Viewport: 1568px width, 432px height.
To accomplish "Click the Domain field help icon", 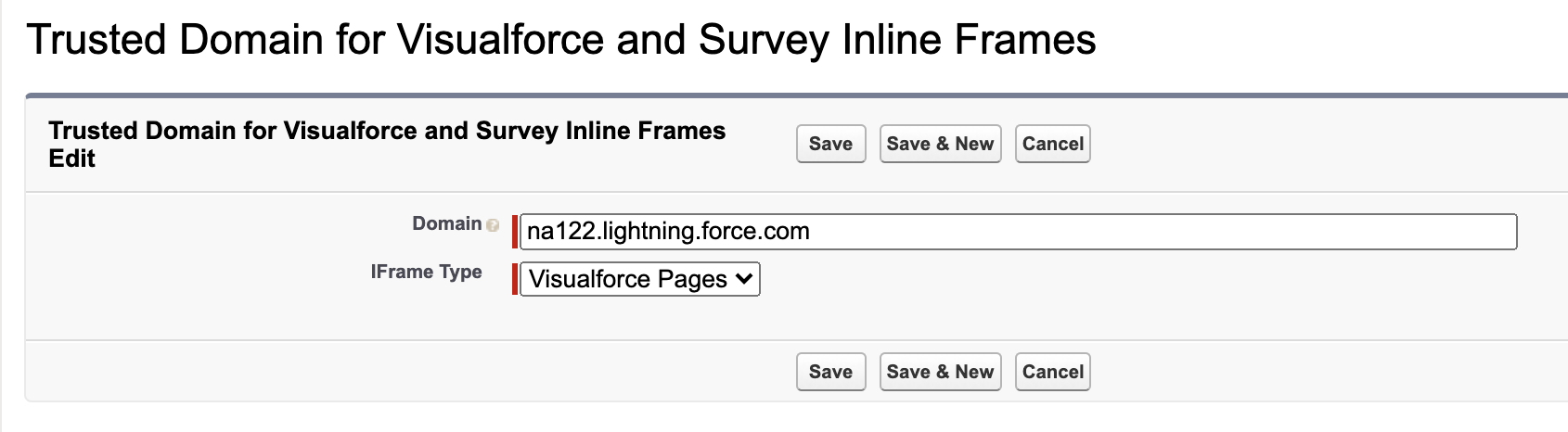I will tap(493, 225).
